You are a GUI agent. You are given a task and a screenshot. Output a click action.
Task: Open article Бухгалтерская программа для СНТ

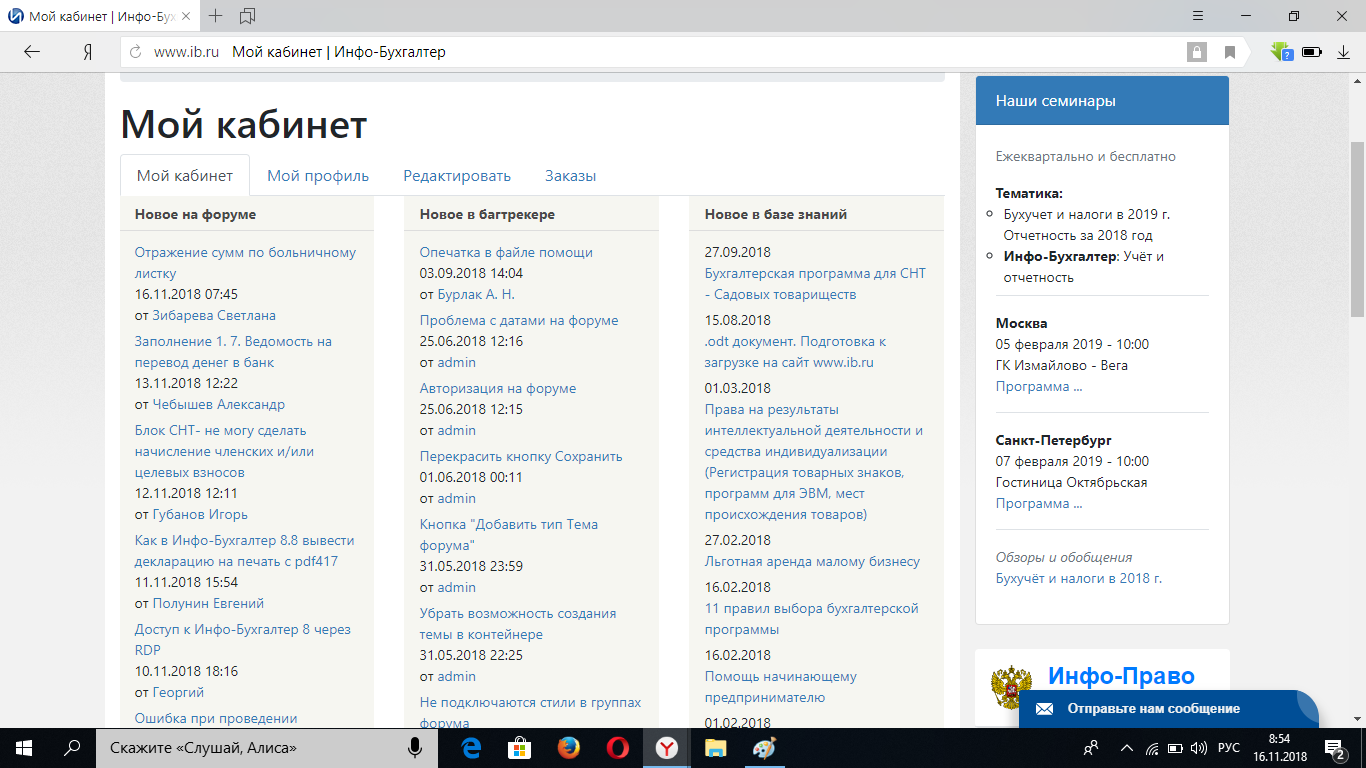(x=816, y=284)
